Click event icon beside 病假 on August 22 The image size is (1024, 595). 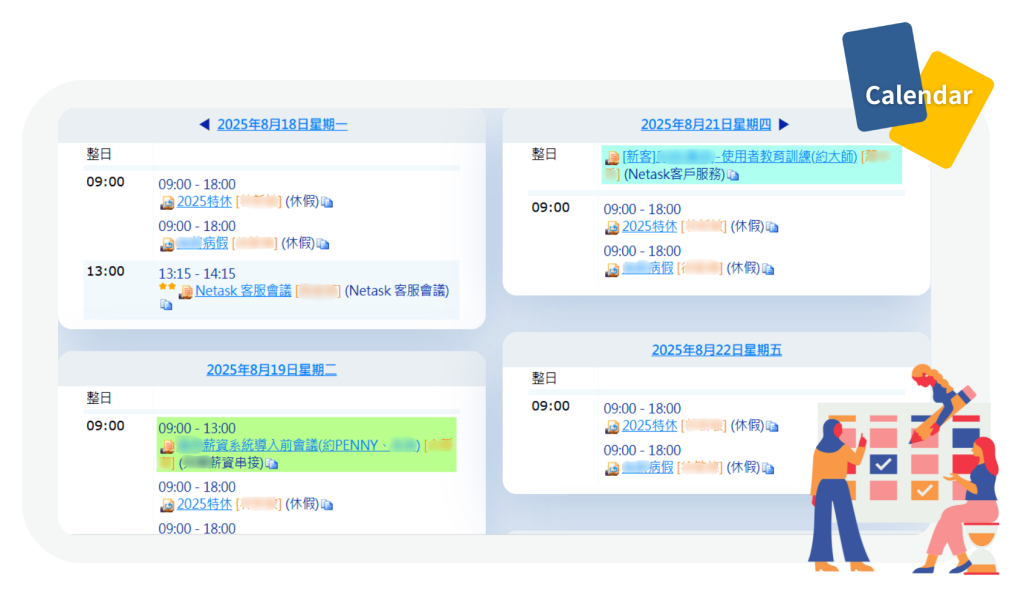[x=612, y=467]
